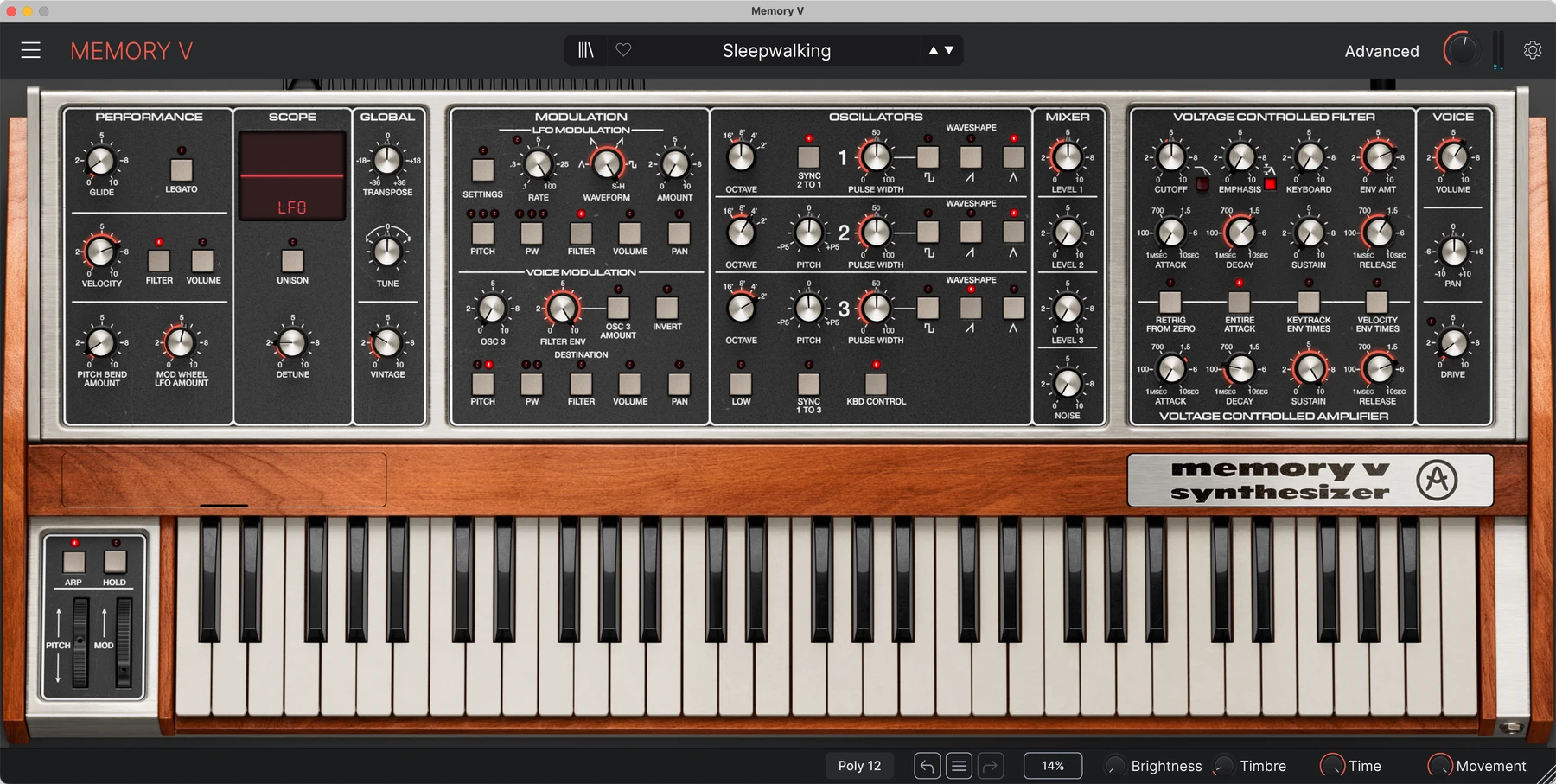The width and height of the screenshot is (1556, 784).
Task: Select the previous preset up arrow
Action: (x=934, y=50)
